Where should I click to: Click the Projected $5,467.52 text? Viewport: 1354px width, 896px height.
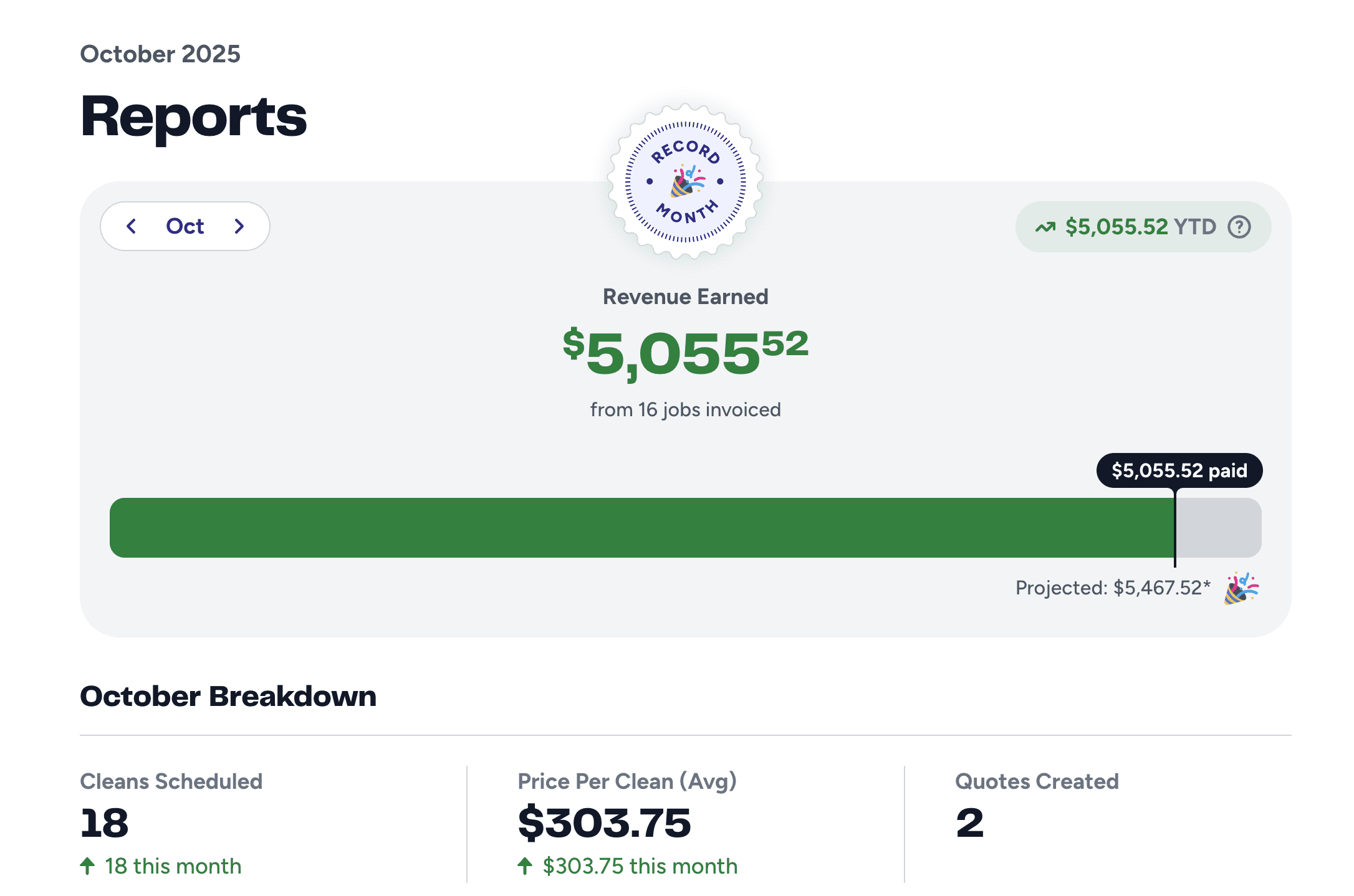tap(1113, 588)
